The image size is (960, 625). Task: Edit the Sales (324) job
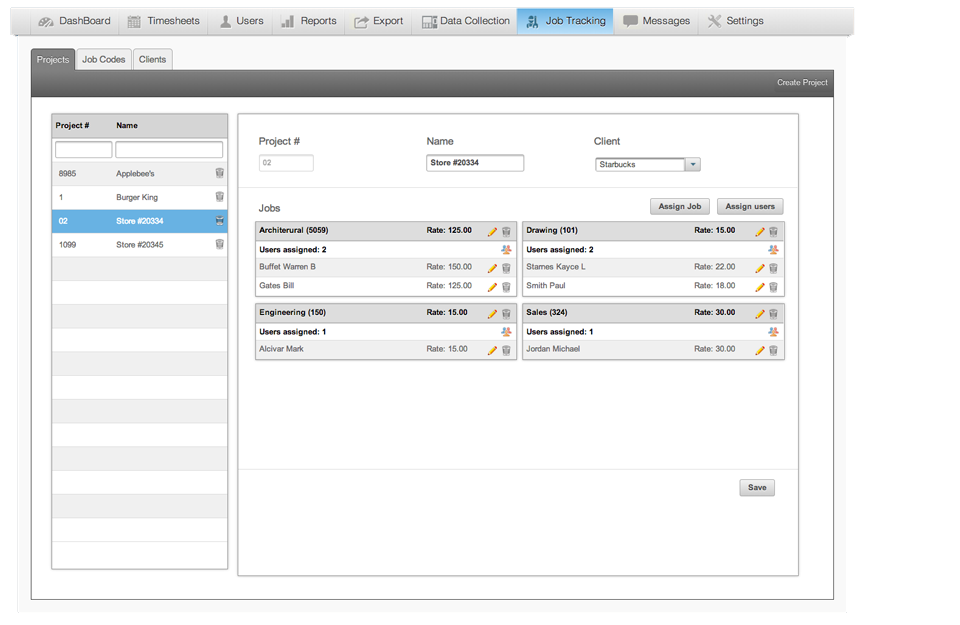pos(759,313)
